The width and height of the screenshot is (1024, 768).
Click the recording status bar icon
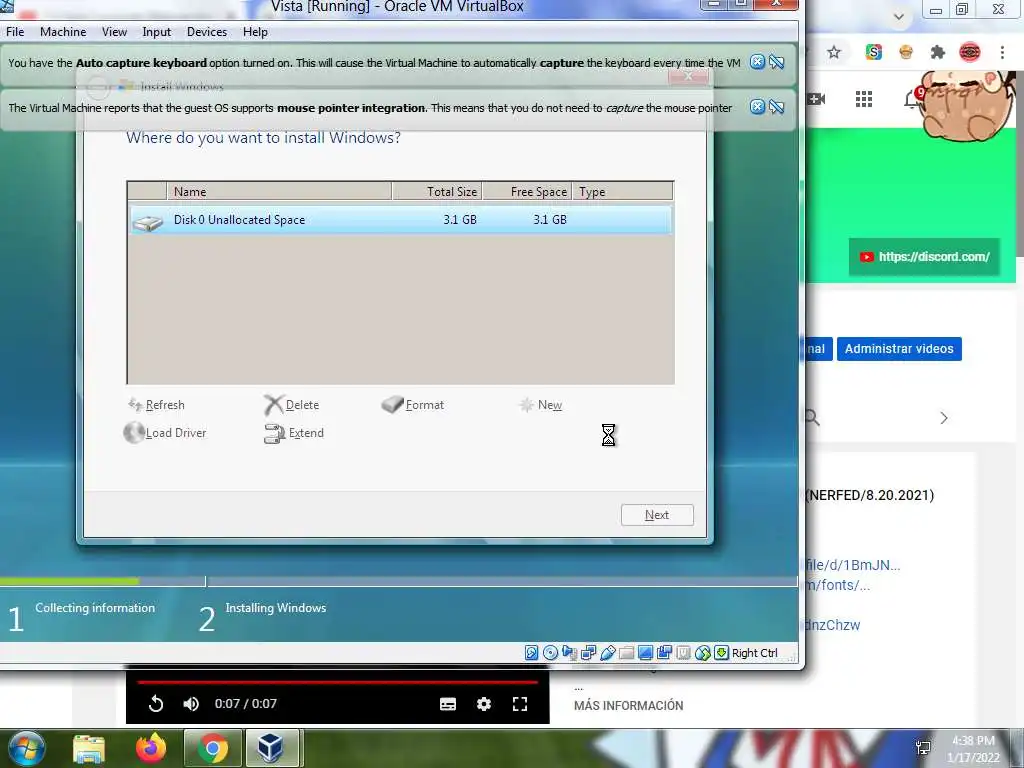click(x=664, y=652)
